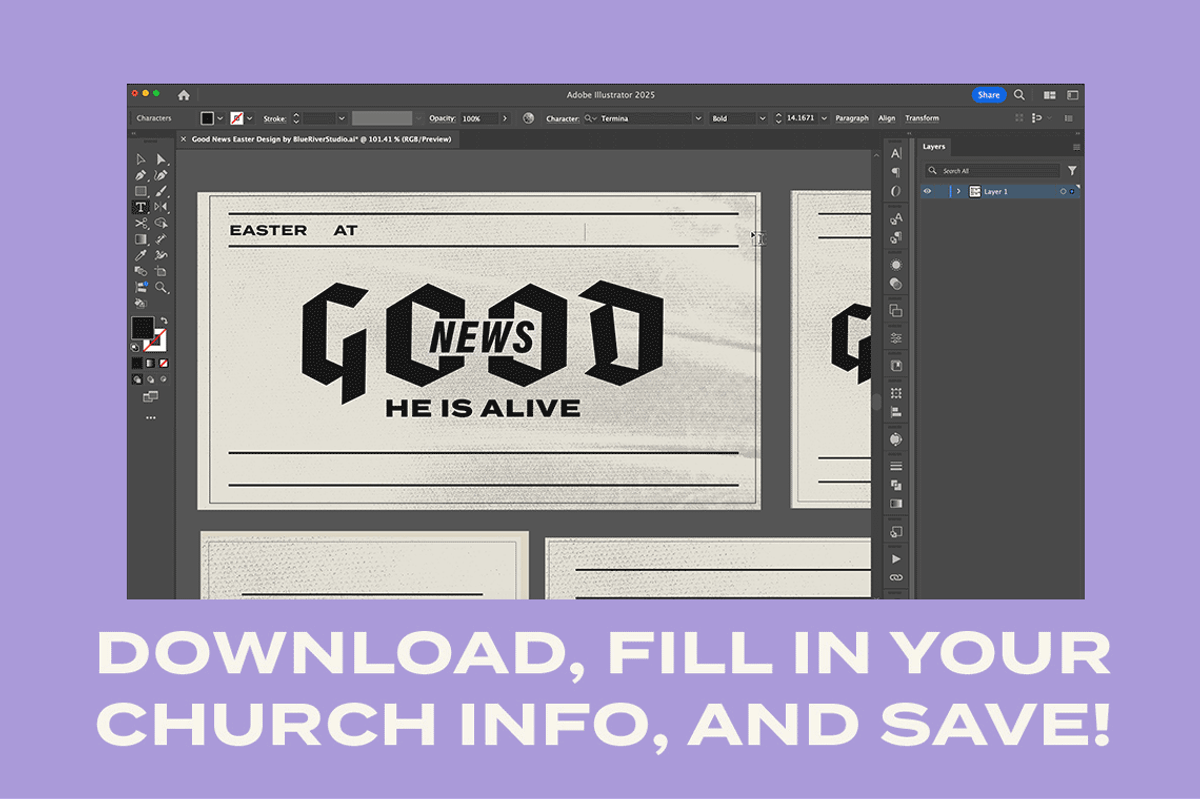
Task: Open the Links panel chain icon
Action: (895, 578)
